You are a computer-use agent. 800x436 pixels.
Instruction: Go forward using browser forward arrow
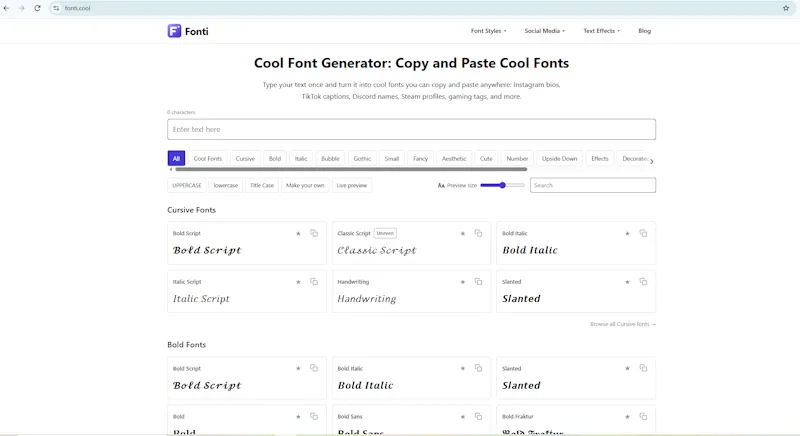[21, 8]
